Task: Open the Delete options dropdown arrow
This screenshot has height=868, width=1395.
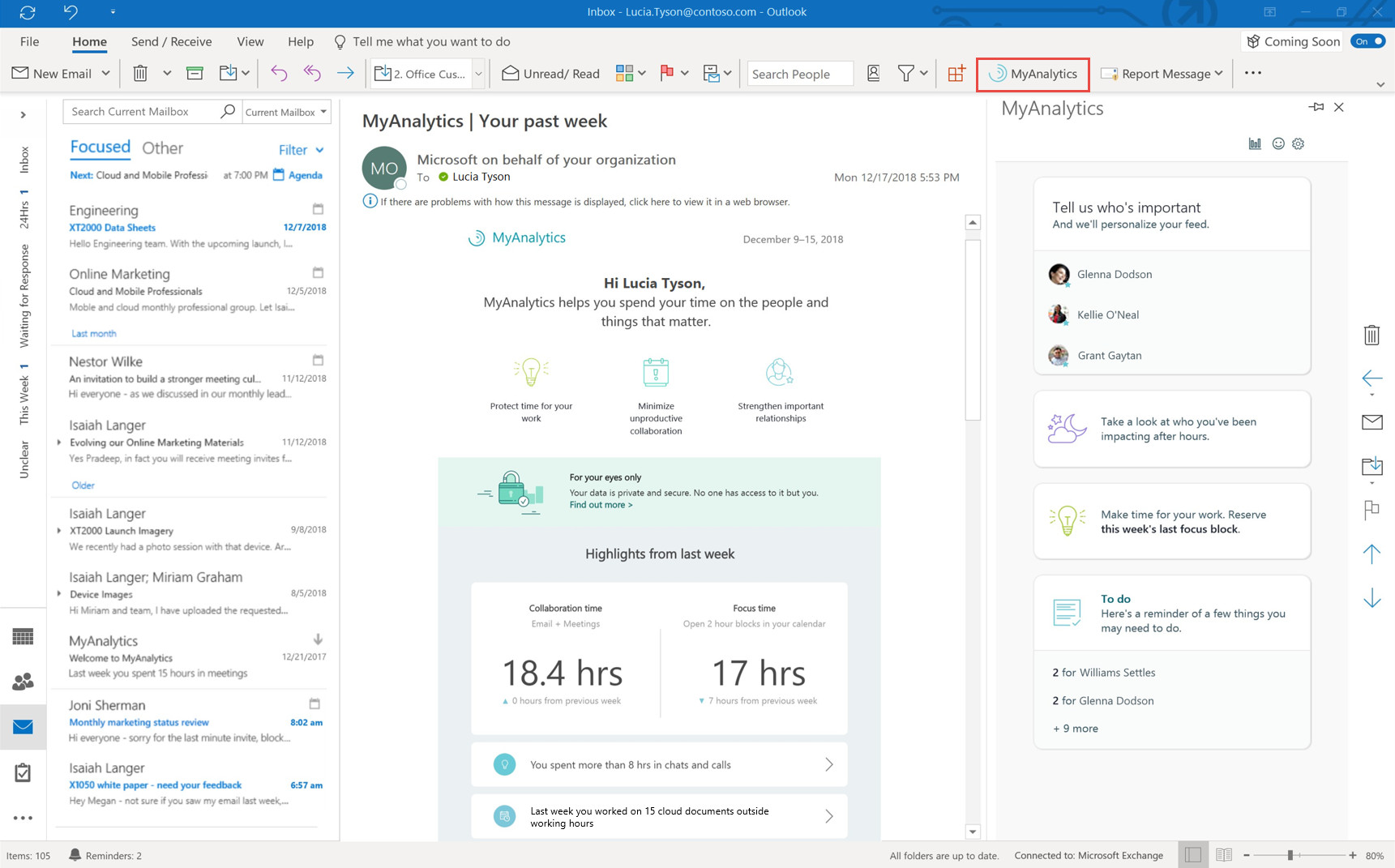Action: (167, 74)
